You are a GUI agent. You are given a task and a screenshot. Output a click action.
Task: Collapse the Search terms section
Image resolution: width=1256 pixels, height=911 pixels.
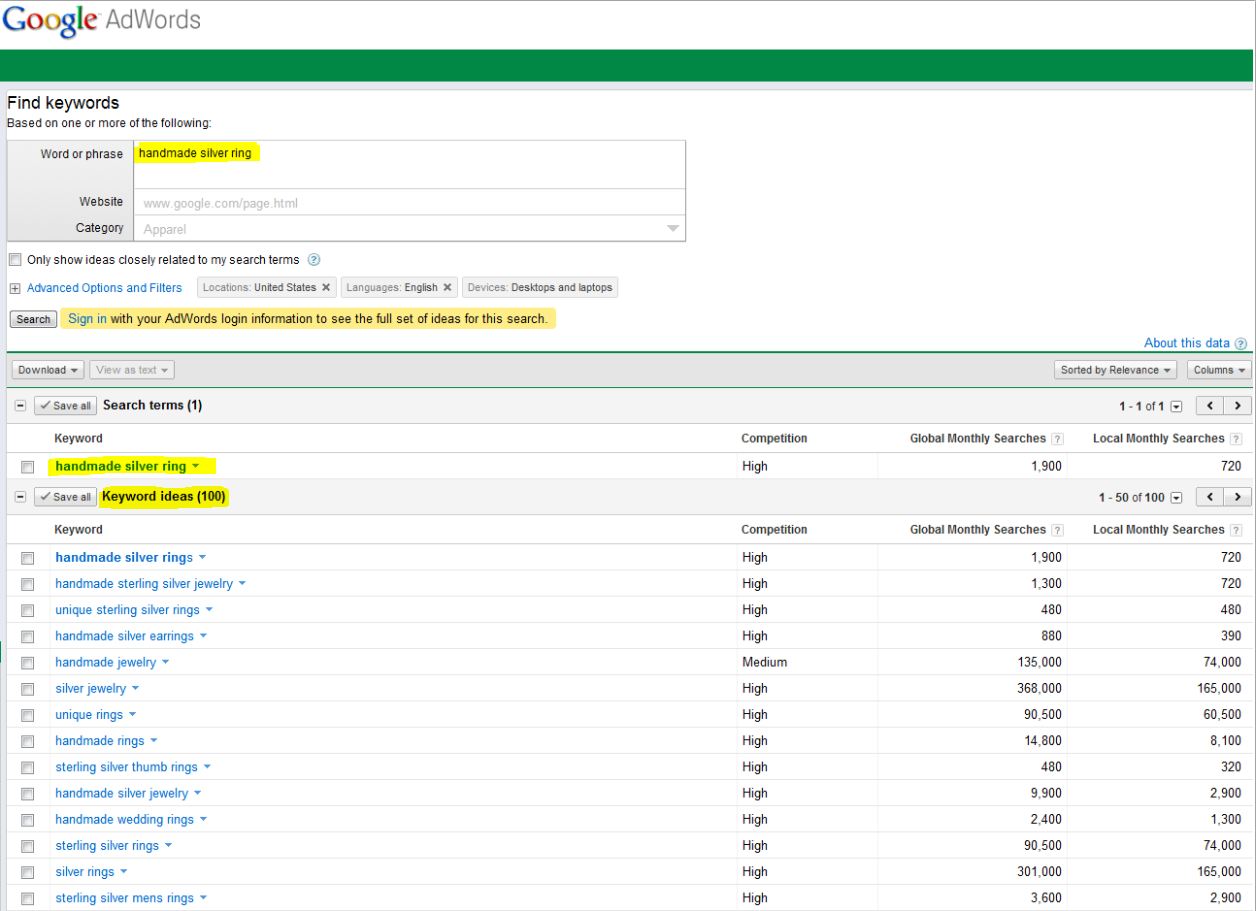[x=21, y=406]
